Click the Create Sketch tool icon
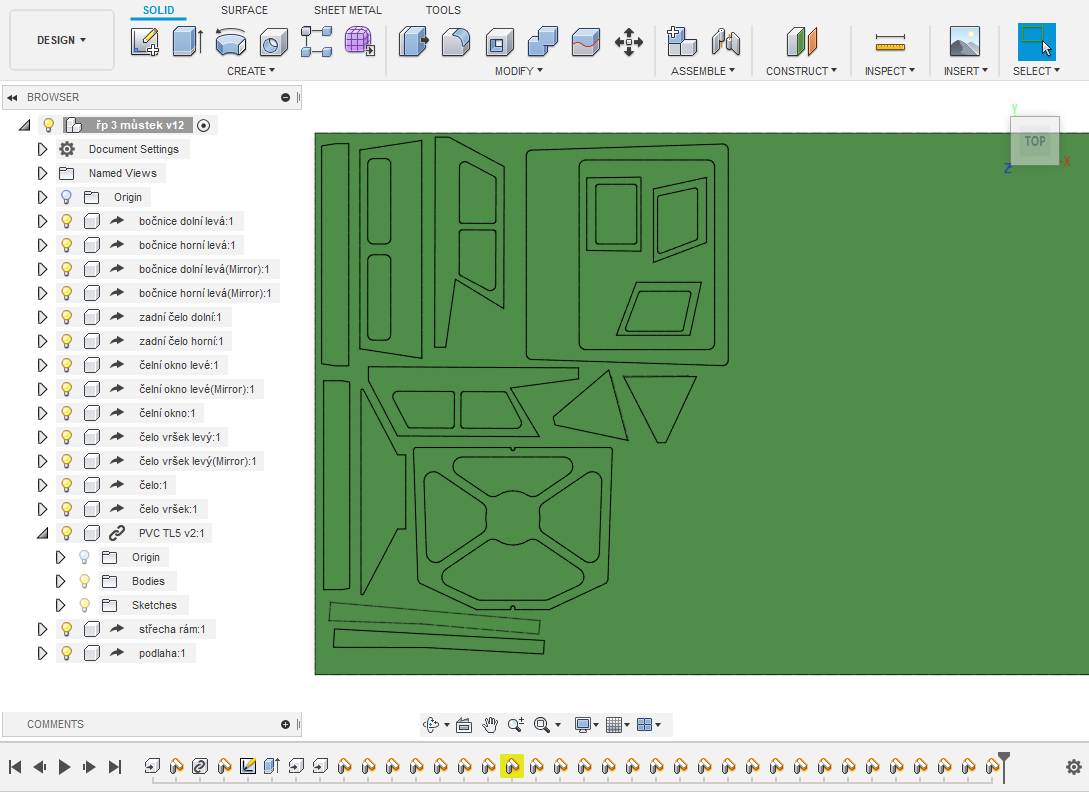This screenshot has width=1089, height=792. [x=145, y=42]
